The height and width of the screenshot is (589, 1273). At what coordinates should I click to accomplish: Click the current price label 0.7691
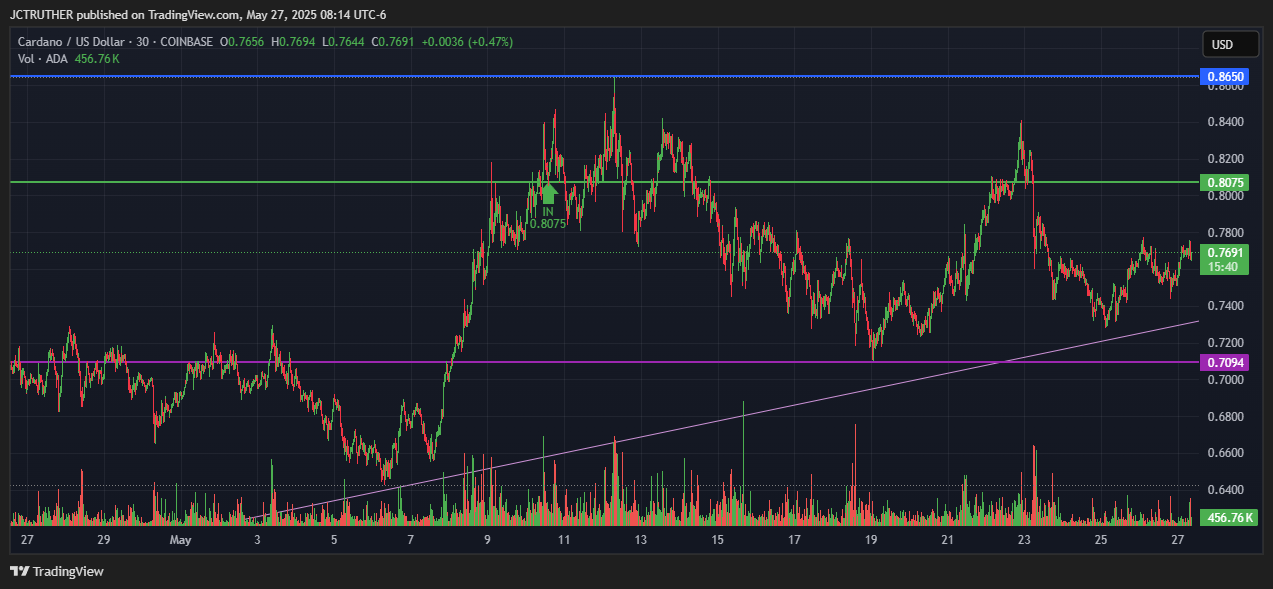coord(1225,253)
